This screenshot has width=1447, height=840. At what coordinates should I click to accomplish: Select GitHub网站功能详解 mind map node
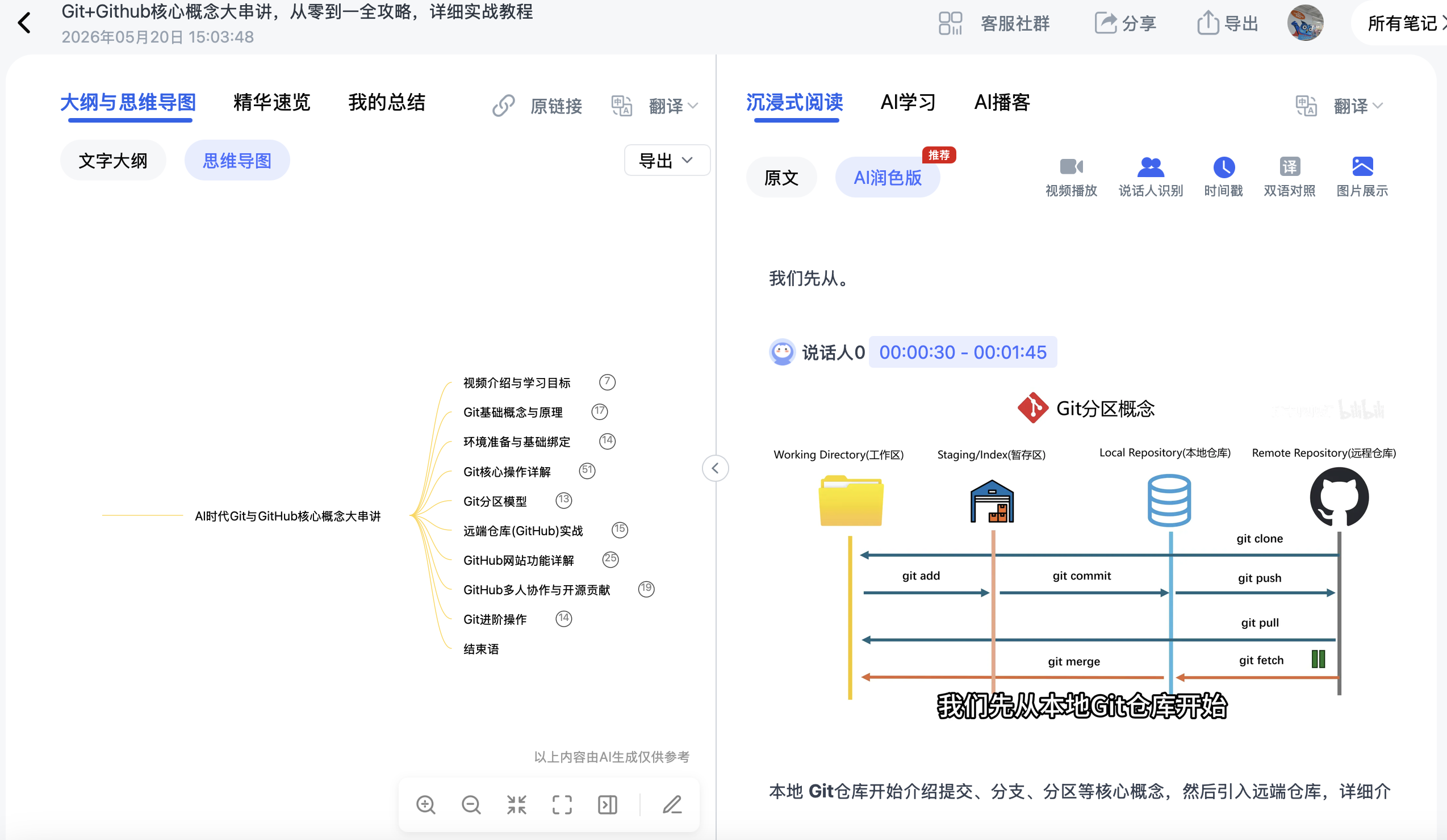coord(518,560)
